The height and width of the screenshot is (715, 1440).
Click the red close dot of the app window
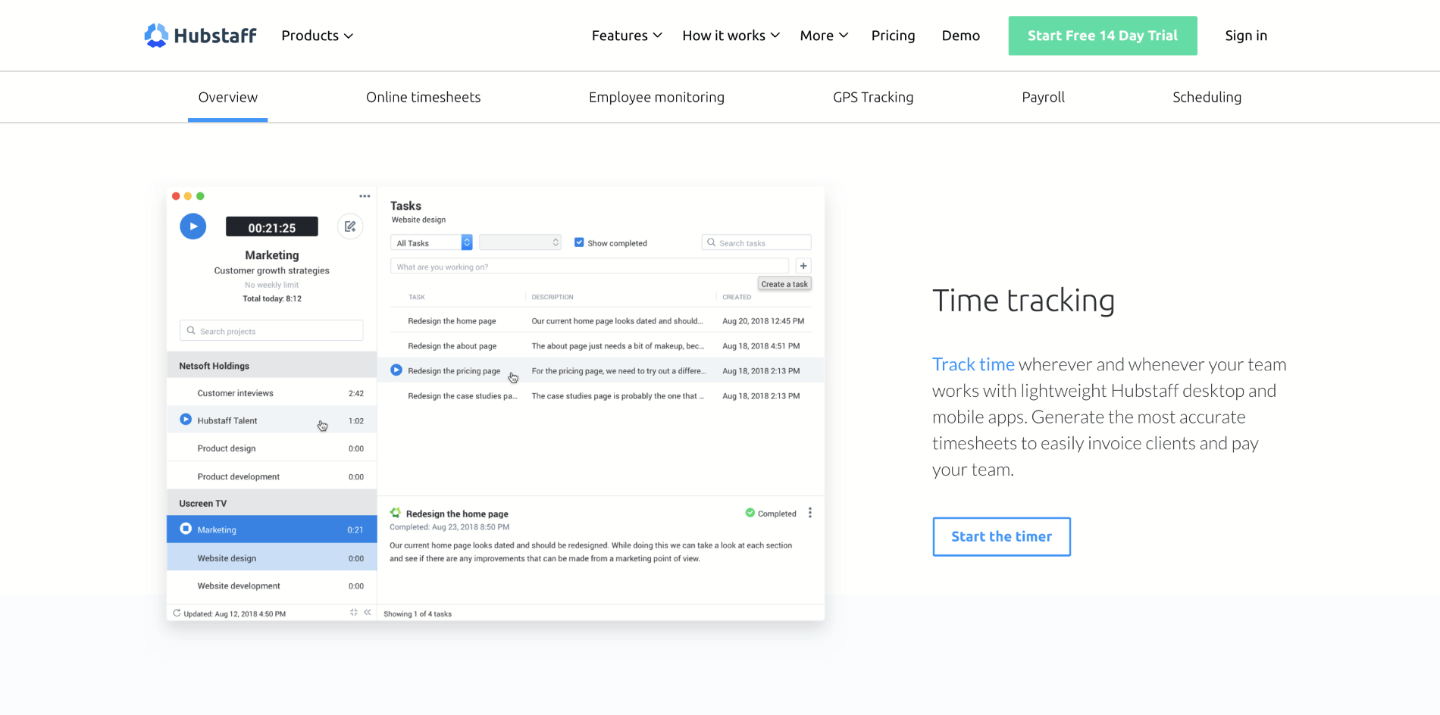click(x=176, y=196)
